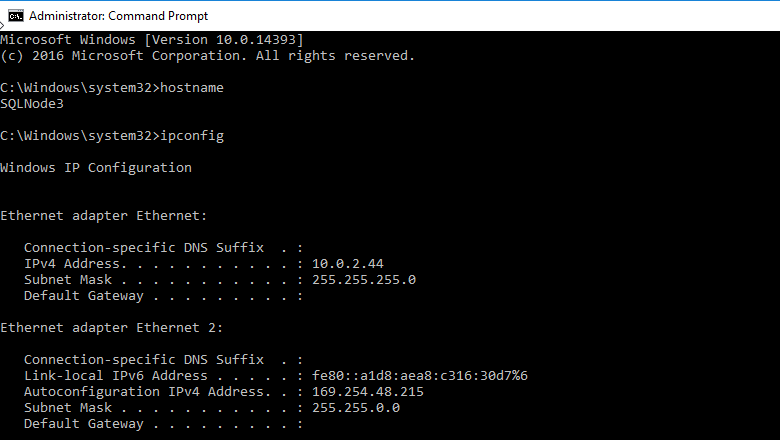Click the first Ethernet adapter Ethernet heading
Viewport: 780px width, 440px height.
tap(104, 216)
